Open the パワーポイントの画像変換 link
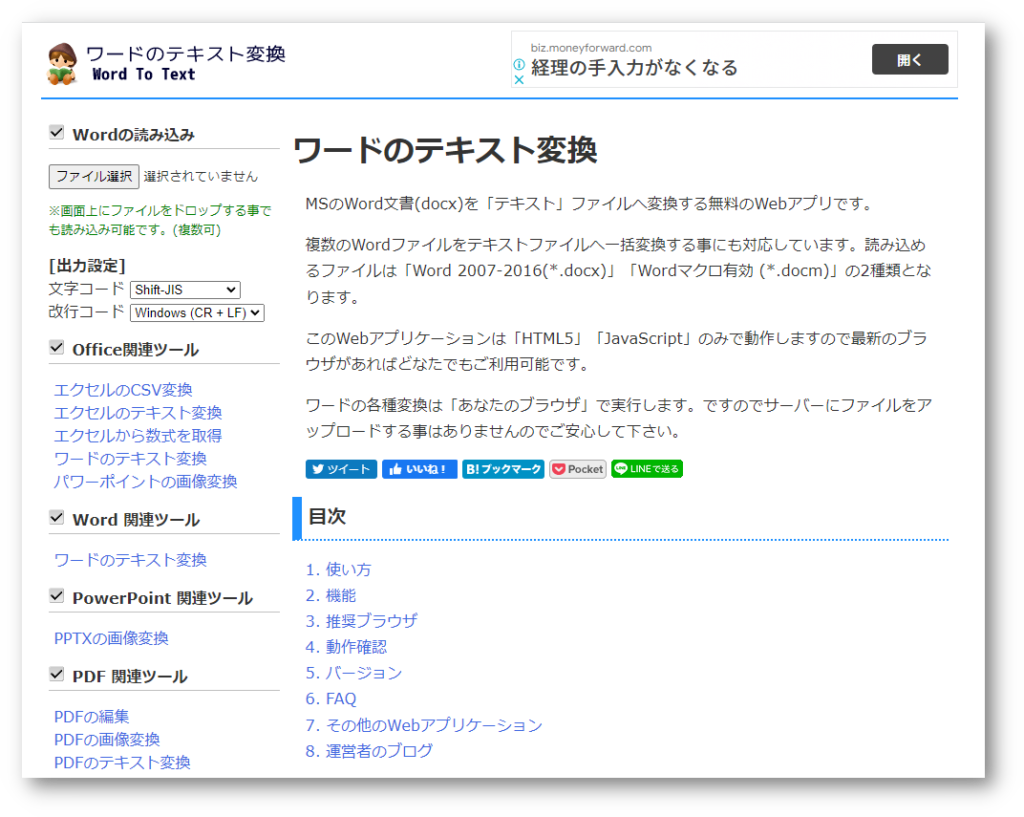The image size is (1024, 817). click(x=146, y=481)
